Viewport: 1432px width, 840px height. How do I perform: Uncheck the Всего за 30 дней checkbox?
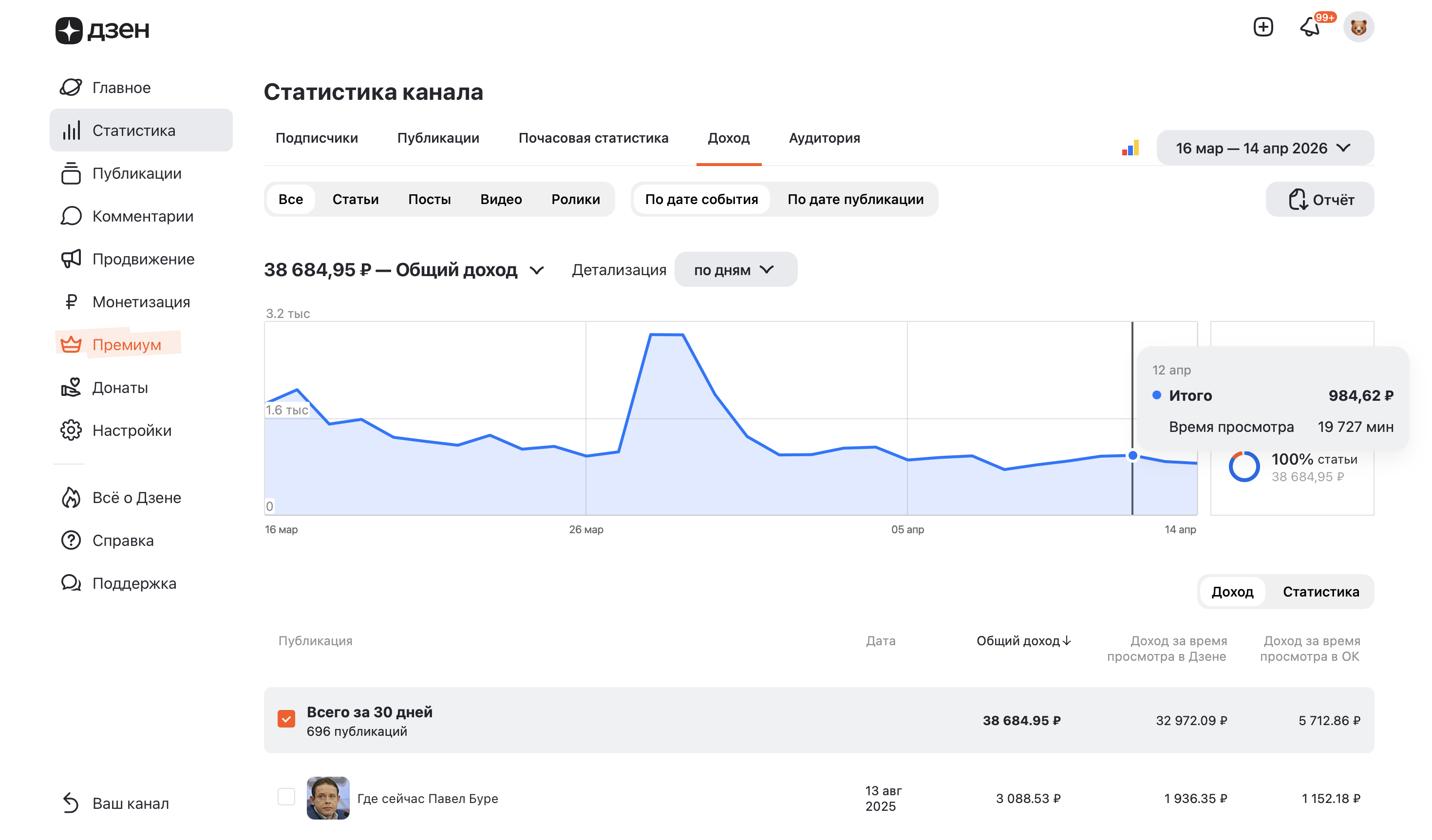(286, 719)
